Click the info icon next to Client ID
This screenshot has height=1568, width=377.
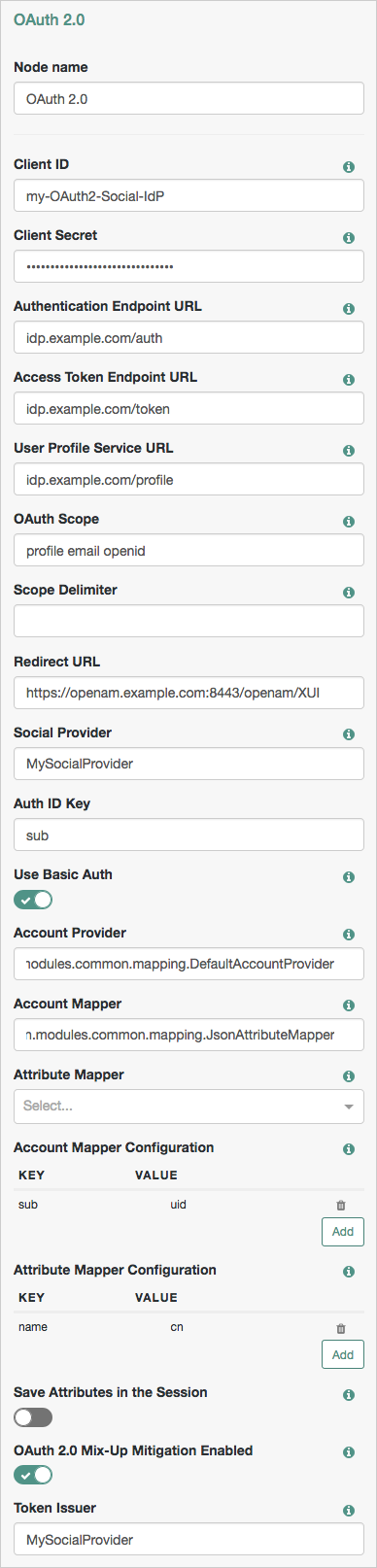click(349, 167)
